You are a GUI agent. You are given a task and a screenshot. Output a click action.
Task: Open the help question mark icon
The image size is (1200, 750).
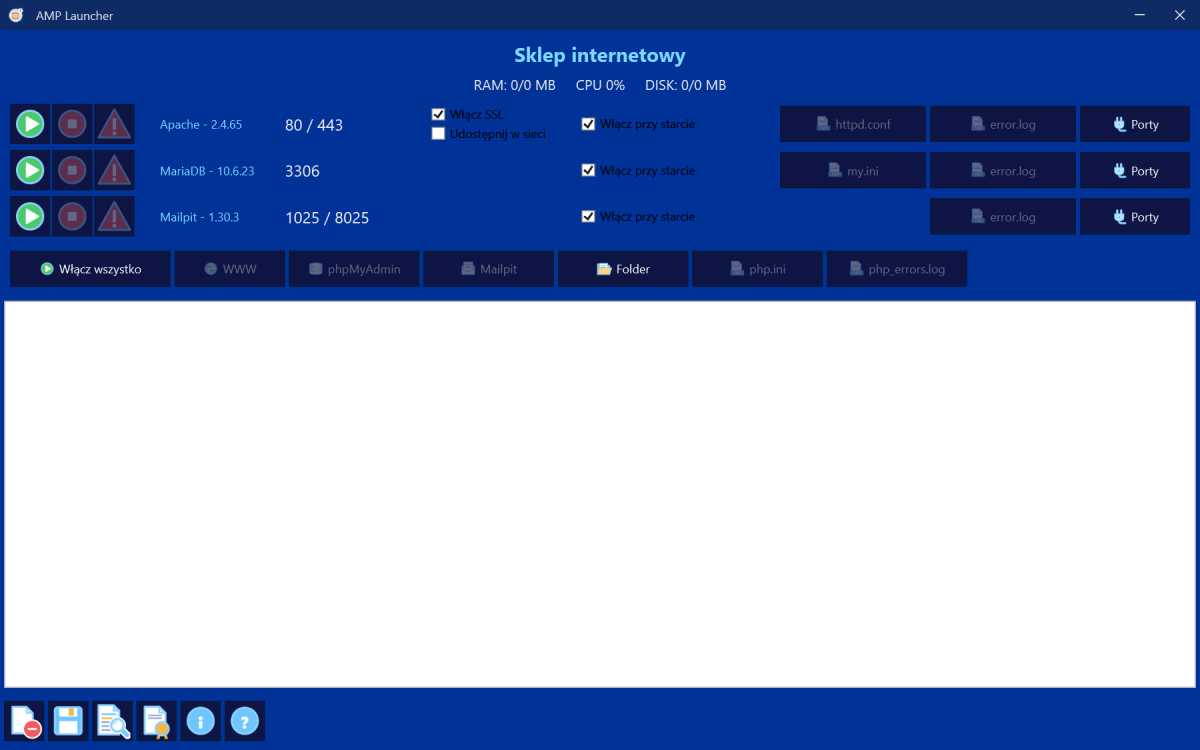tap(245, 721)
